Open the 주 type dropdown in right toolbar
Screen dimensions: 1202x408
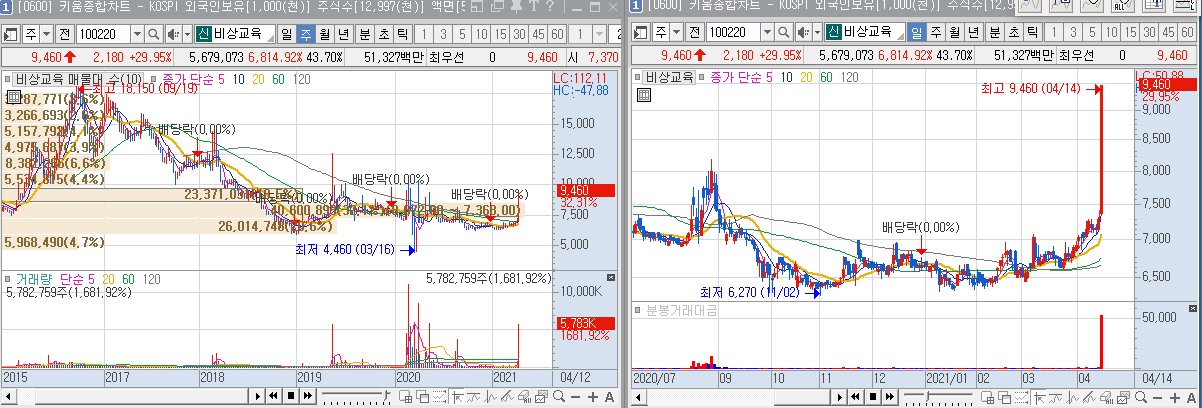(x=677, y=33)
